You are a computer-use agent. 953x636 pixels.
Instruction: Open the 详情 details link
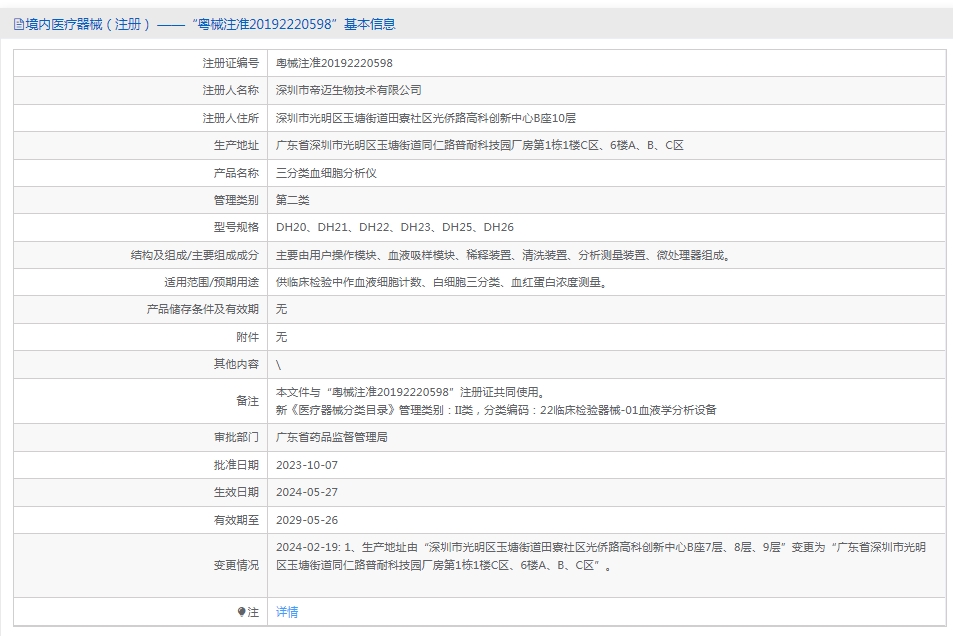(287, 612)
